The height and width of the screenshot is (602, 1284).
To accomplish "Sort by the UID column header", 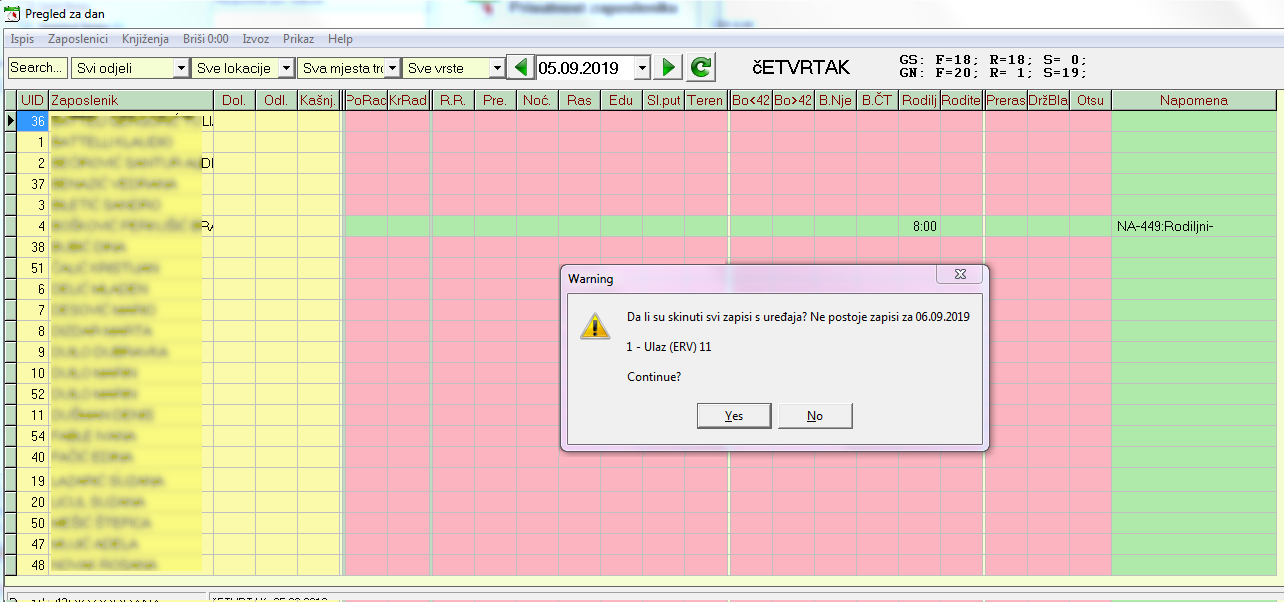I will coord(32,100).
